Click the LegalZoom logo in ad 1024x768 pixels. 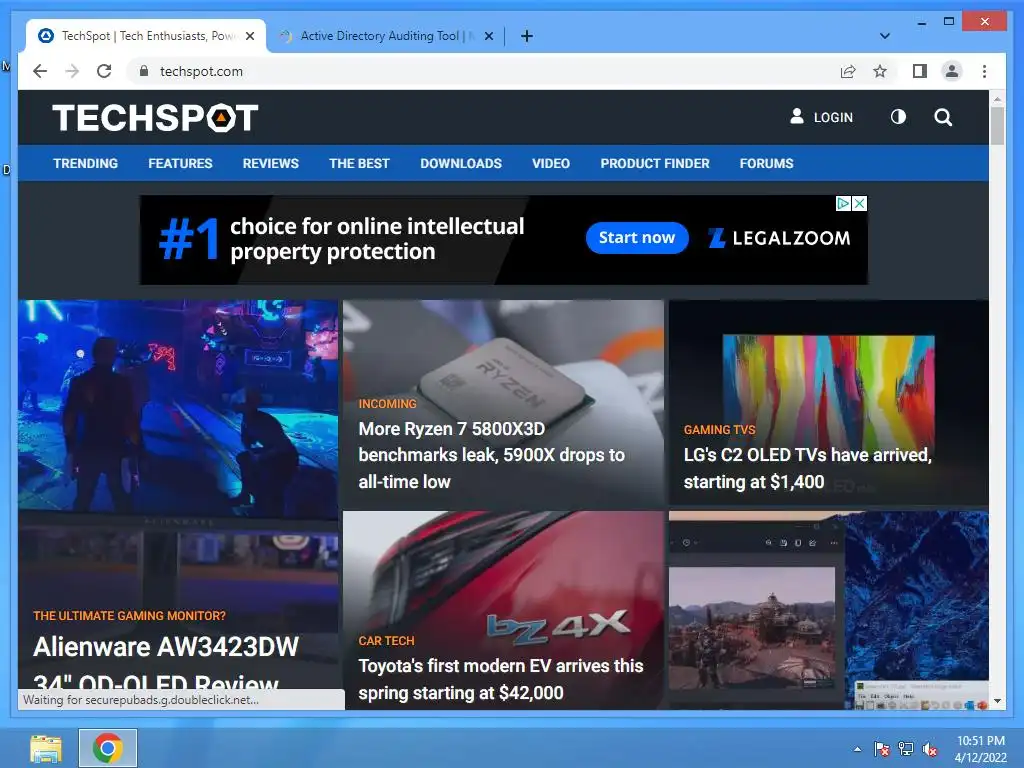pyautogui.click(x=779, y=238)
